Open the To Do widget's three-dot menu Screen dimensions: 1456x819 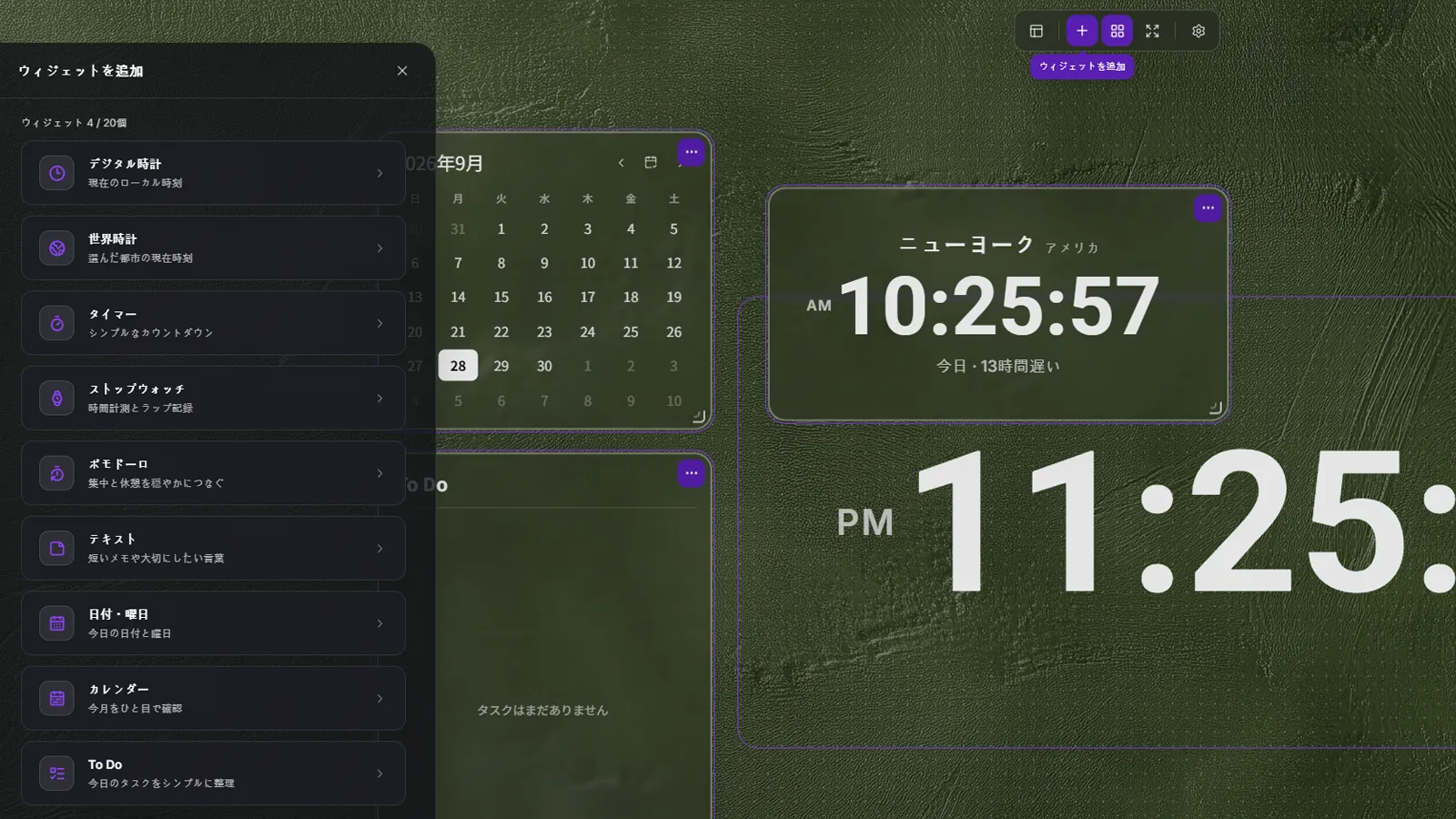(692, 473)
